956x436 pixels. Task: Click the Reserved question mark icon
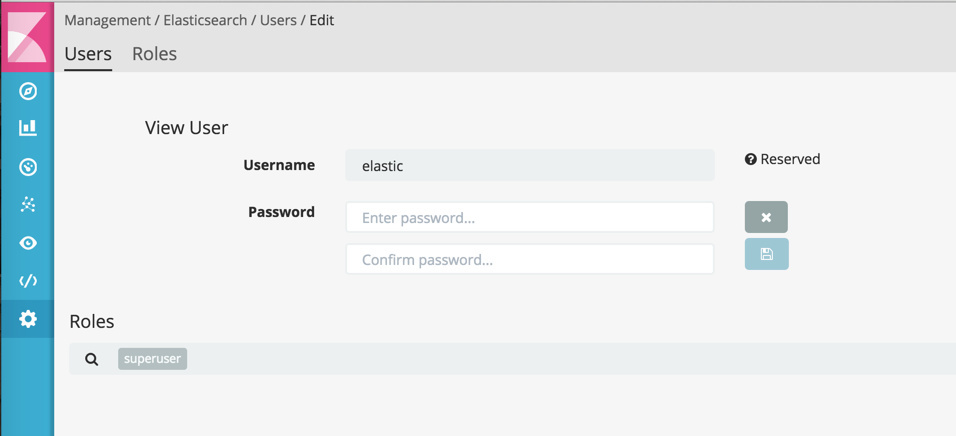[750, 159]
